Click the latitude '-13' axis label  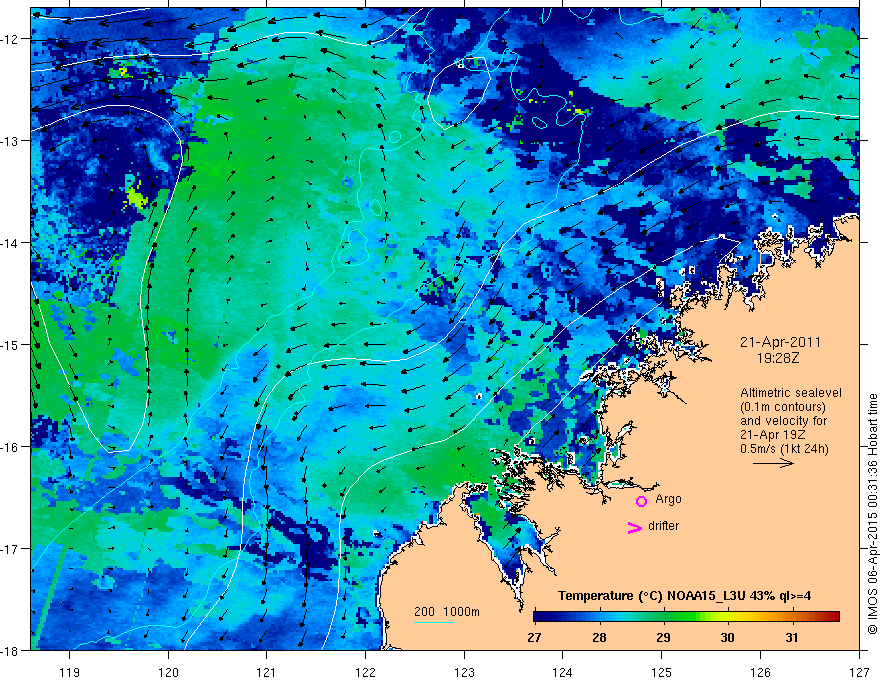pos(11,141)
